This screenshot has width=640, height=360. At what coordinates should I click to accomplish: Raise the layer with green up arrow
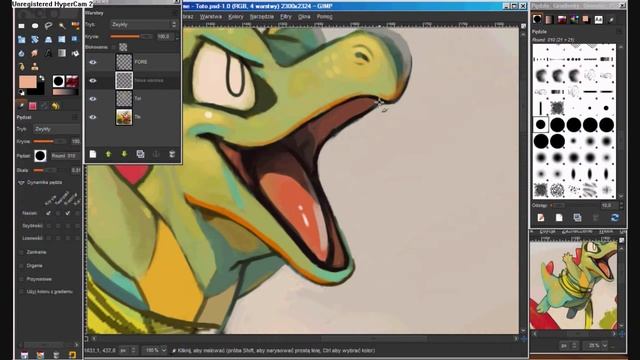(108, 154)
